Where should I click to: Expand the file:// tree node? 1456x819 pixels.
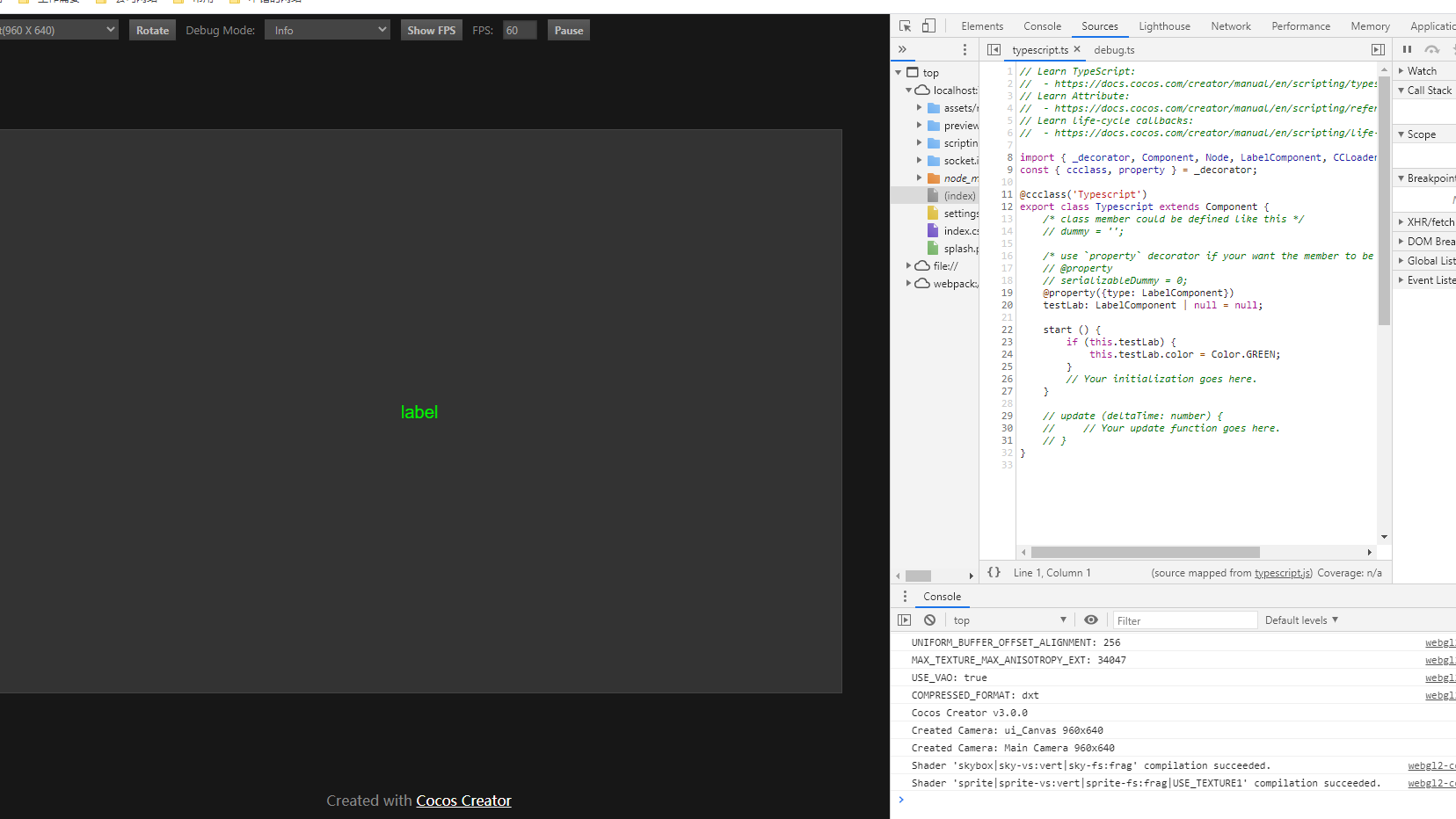(909, 265)
